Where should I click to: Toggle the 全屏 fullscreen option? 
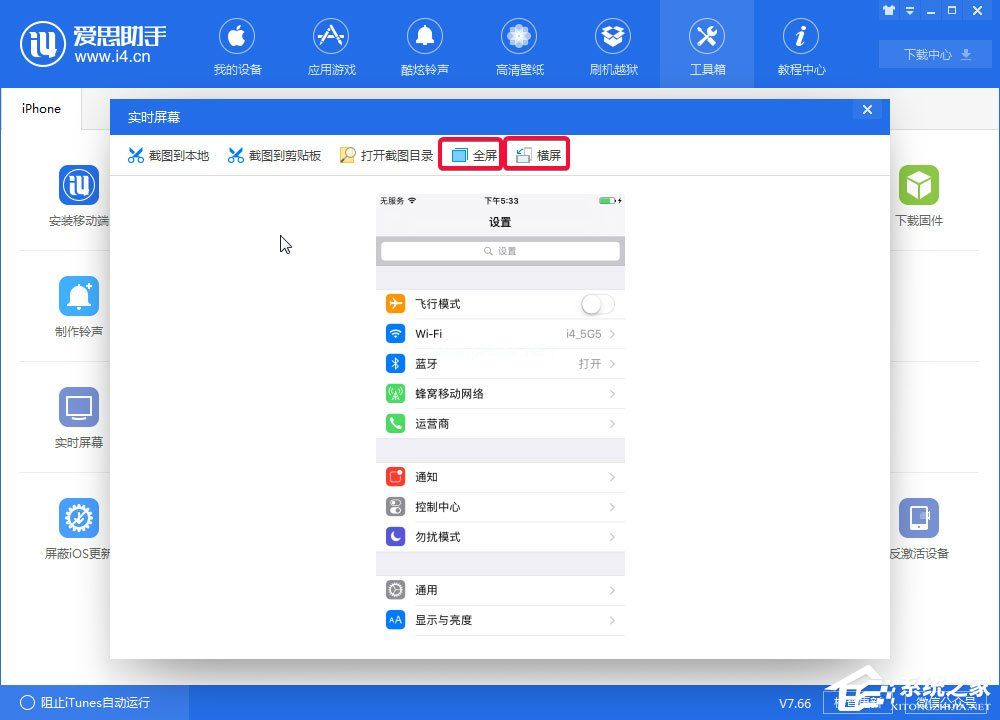(x=470, y=155)
